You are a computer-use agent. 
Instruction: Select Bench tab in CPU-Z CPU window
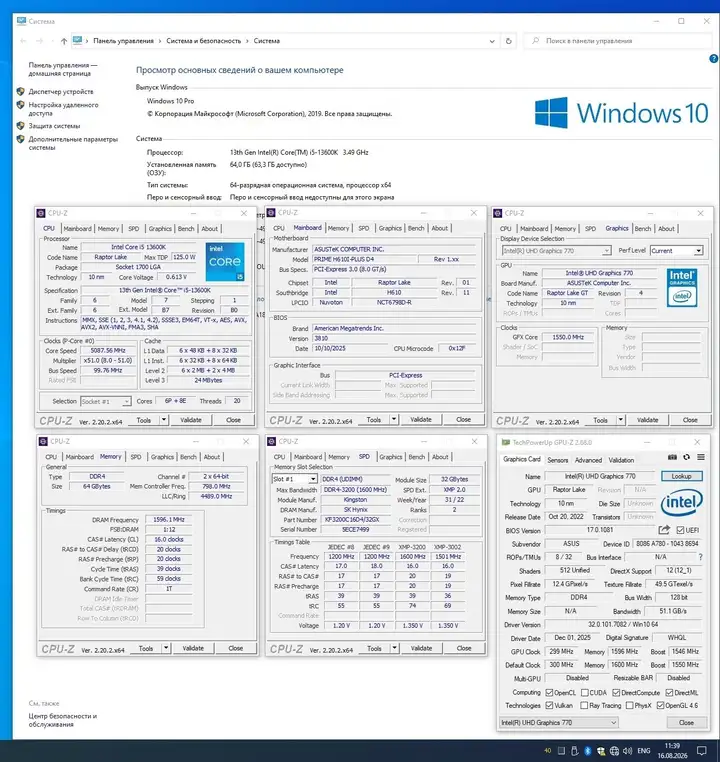click(x=186, y=228)
